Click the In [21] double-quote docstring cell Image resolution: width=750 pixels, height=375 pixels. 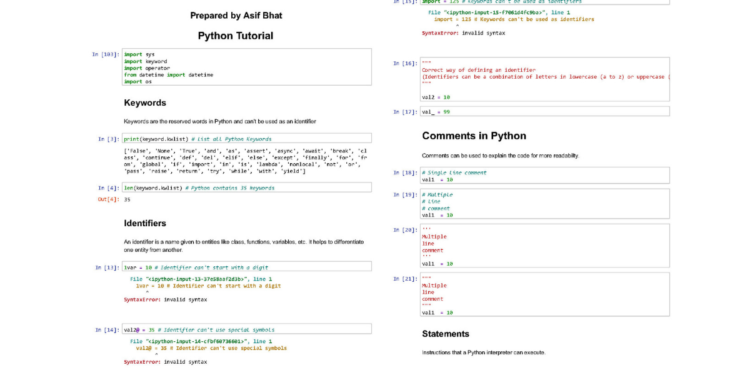(545, 295)
